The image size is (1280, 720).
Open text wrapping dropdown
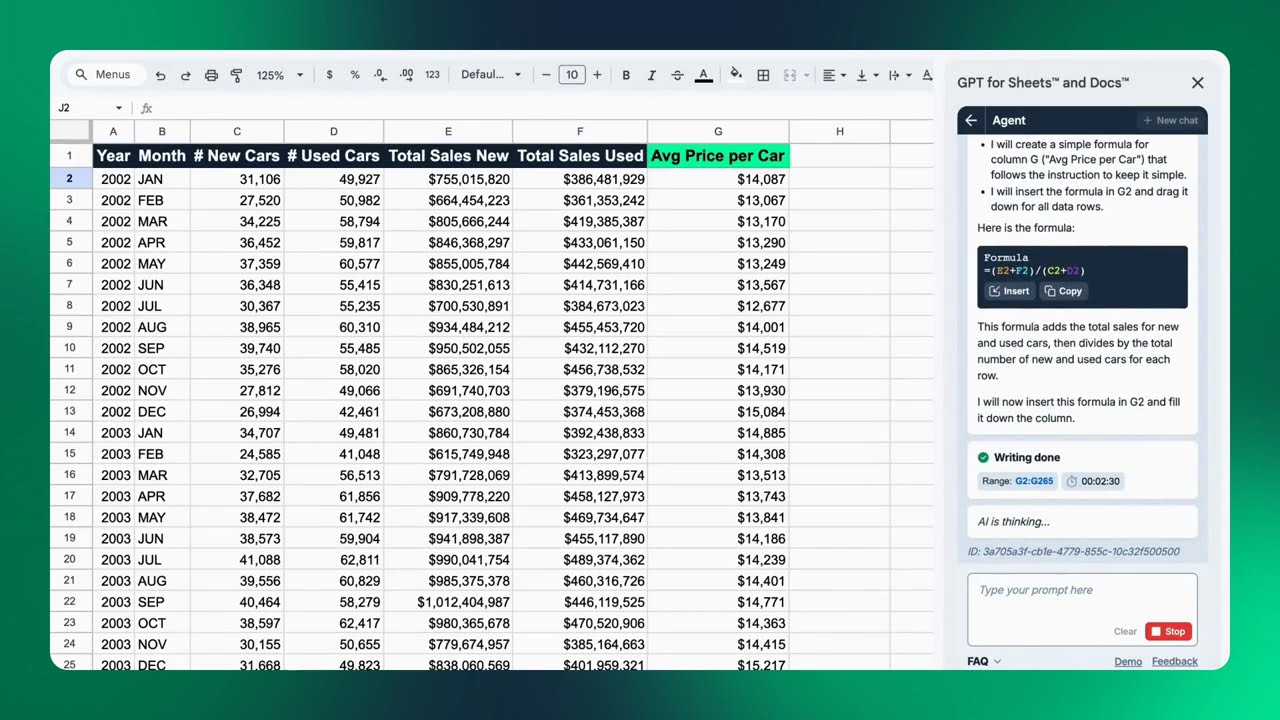point(898,75)
